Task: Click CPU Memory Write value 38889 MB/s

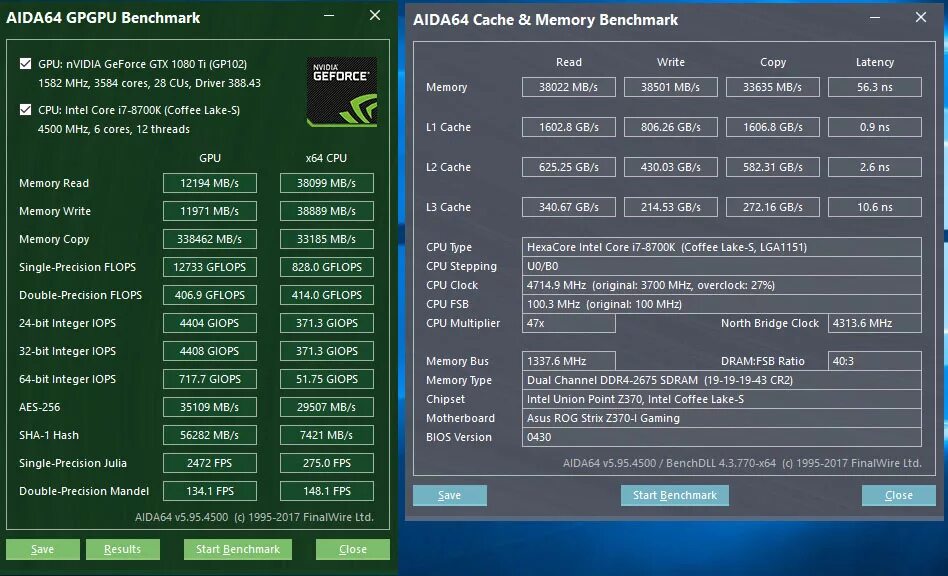Action: (x=326, y=211)
